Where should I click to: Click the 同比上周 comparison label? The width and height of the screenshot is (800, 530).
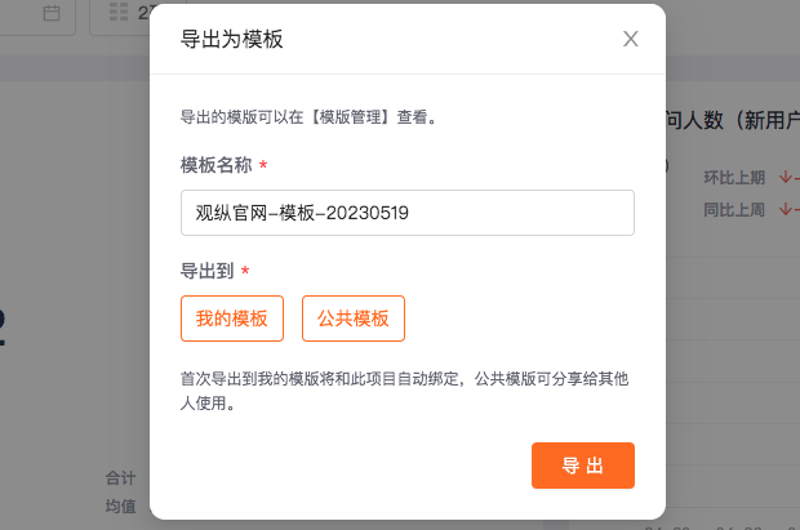(x=734, y=210)
